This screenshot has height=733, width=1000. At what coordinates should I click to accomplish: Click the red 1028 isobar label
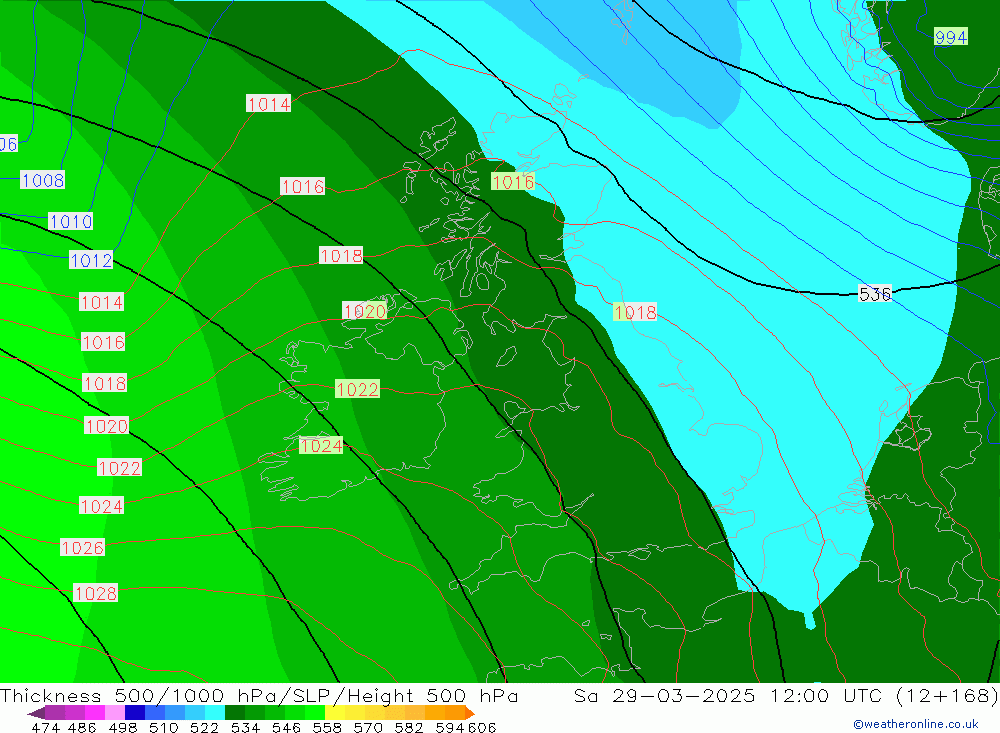[96, 594]
